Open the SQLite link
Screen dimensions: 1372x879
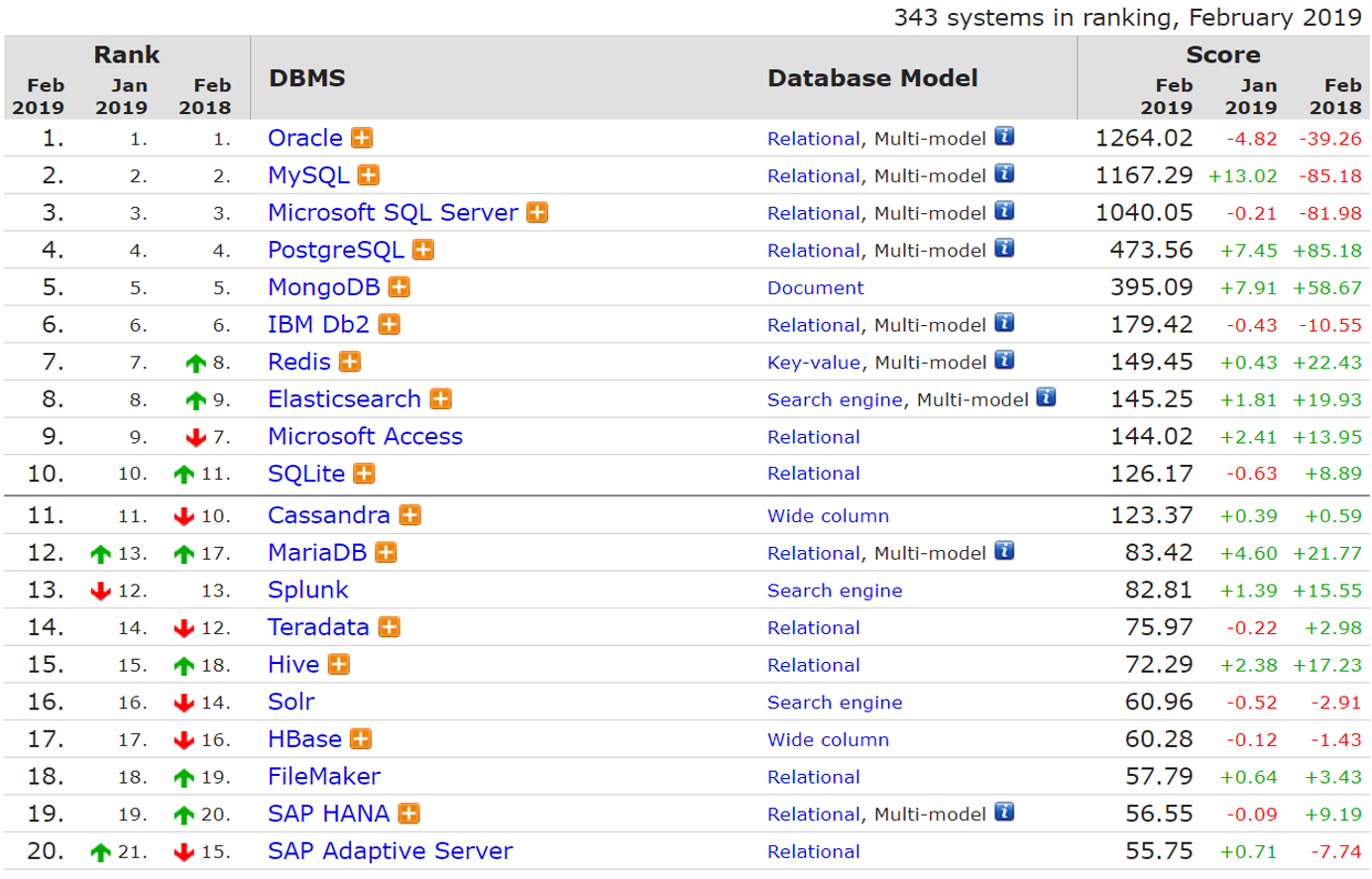tap(306, 474)
